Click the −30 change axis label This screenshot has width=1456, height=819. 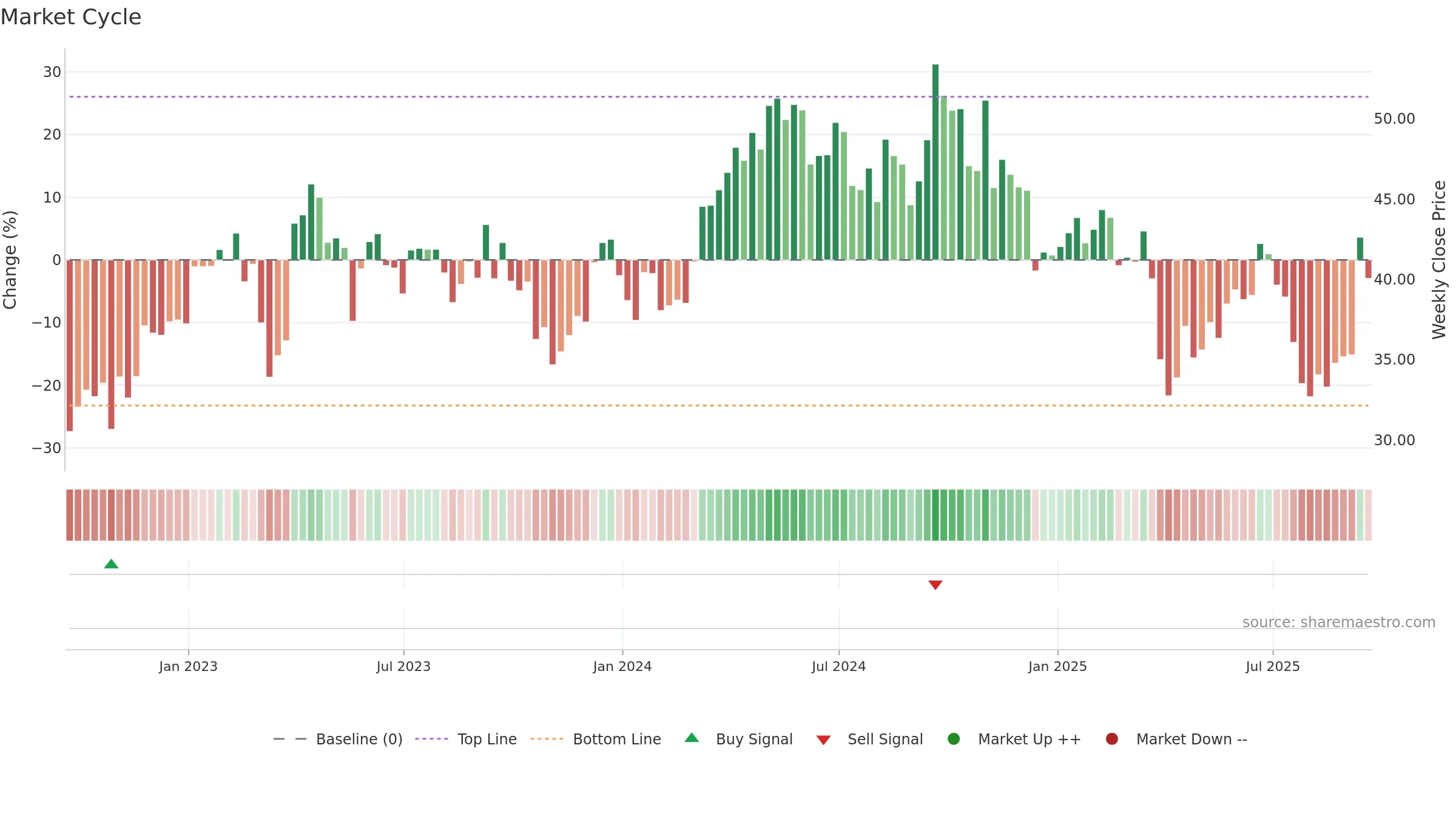[x=47, y=448]
